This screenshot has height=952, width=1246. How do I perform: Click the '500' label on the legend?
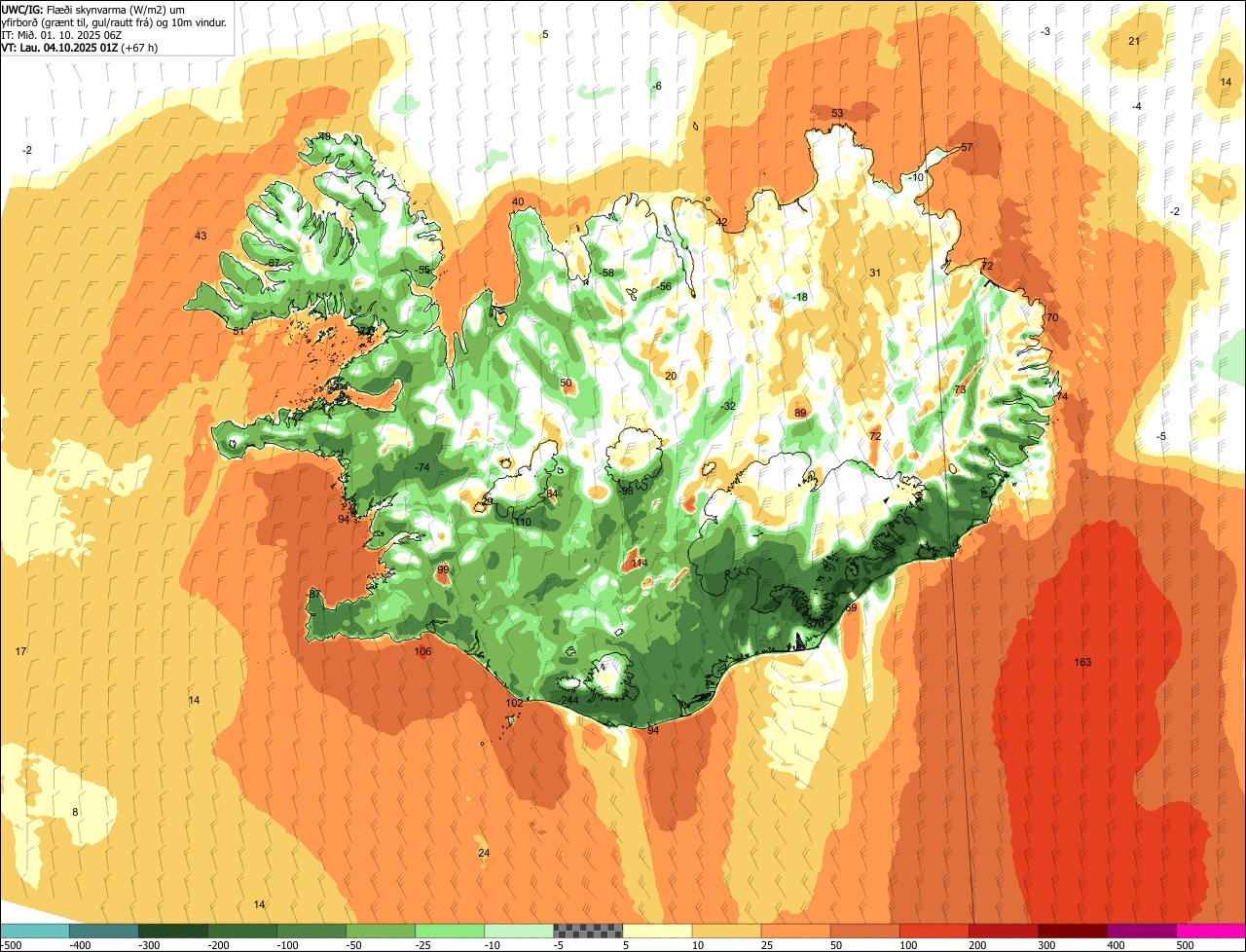click(1186, 945)
